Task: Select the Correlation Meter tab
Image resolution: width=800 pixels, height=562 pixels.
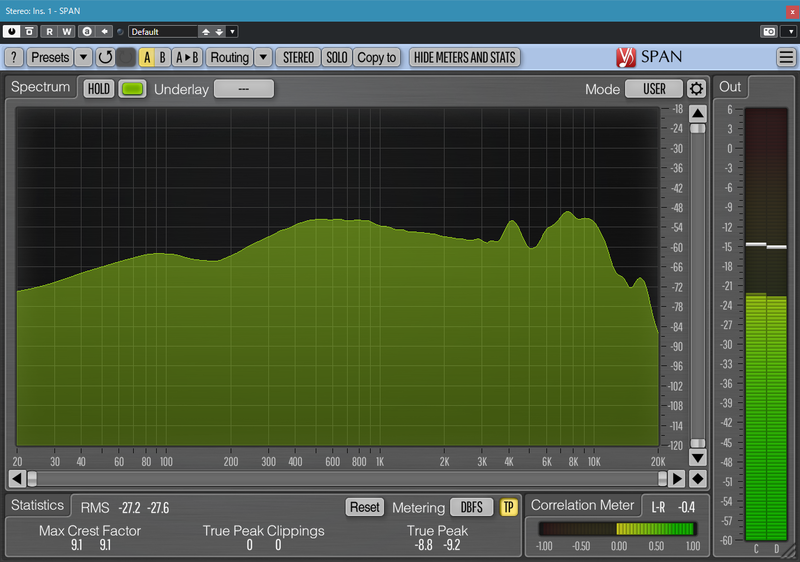Action: pos(582,505)
